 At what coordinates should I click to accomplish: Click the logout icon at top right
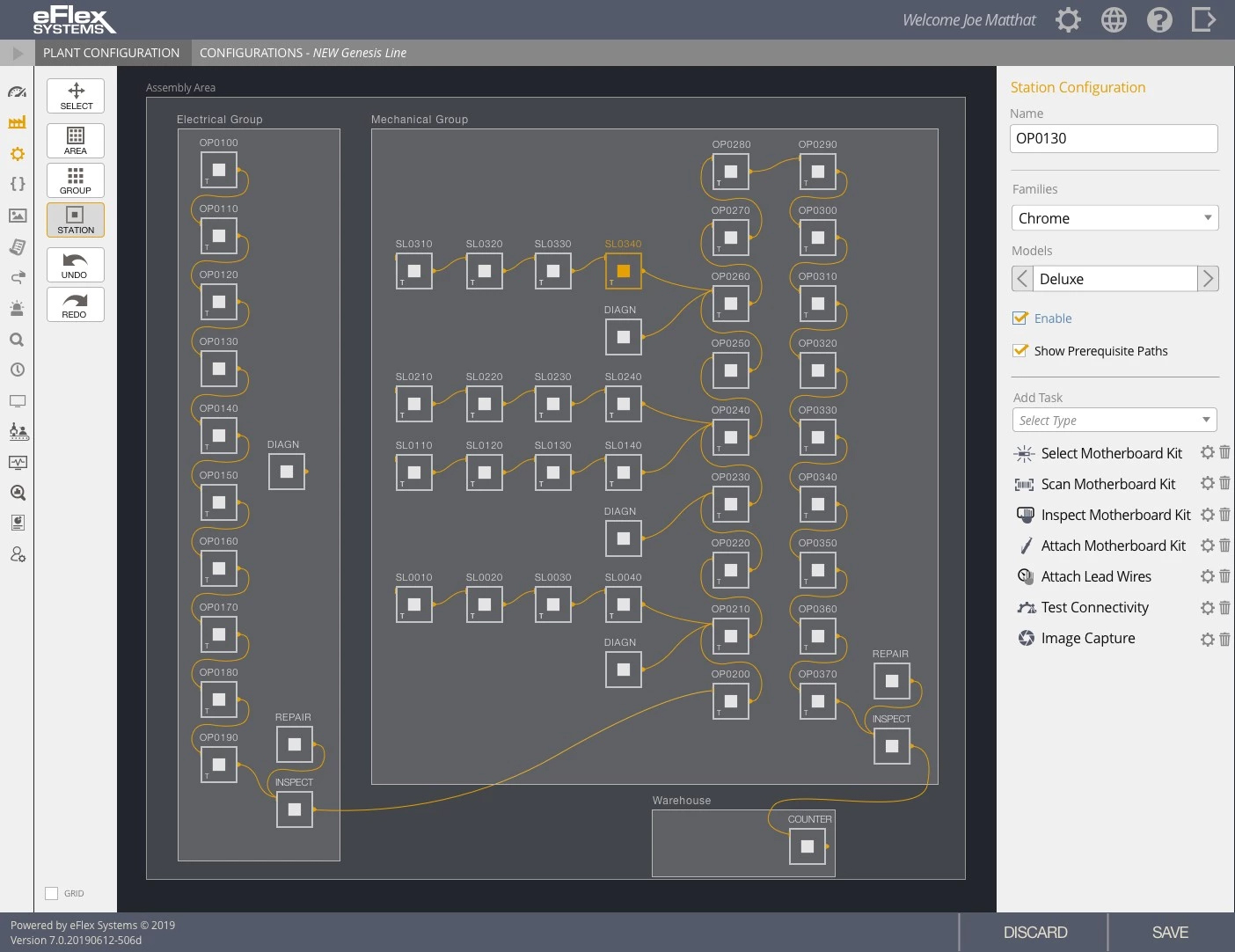click(1203, 18)
